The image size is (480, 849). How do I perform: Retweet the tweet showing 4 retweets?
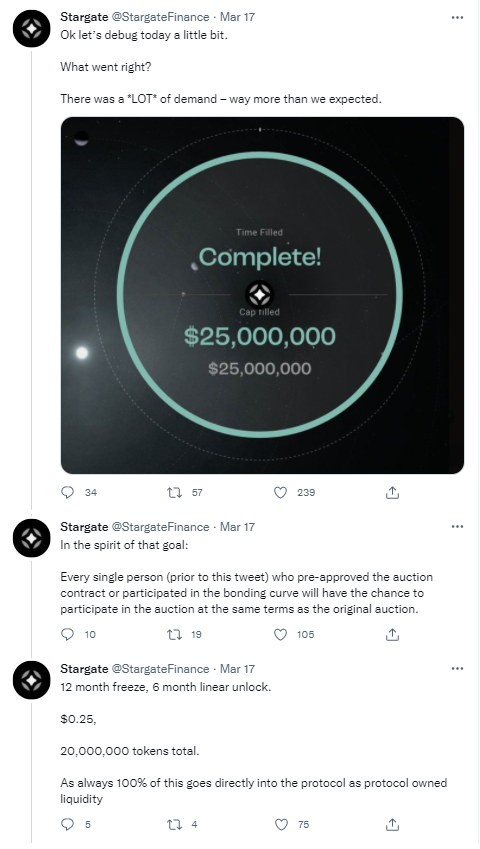click(174, 824)
